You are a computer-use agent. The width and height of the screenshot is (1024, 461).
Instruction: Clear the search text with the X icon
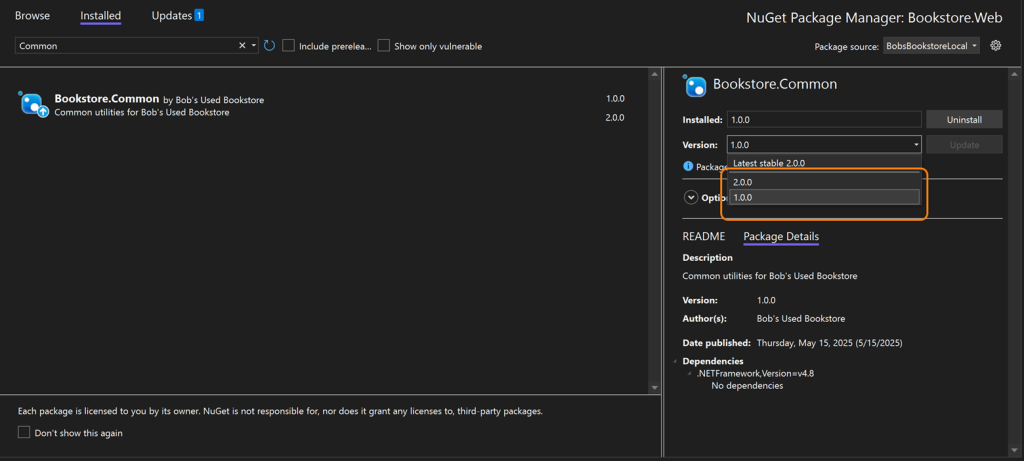coord(242,46)
